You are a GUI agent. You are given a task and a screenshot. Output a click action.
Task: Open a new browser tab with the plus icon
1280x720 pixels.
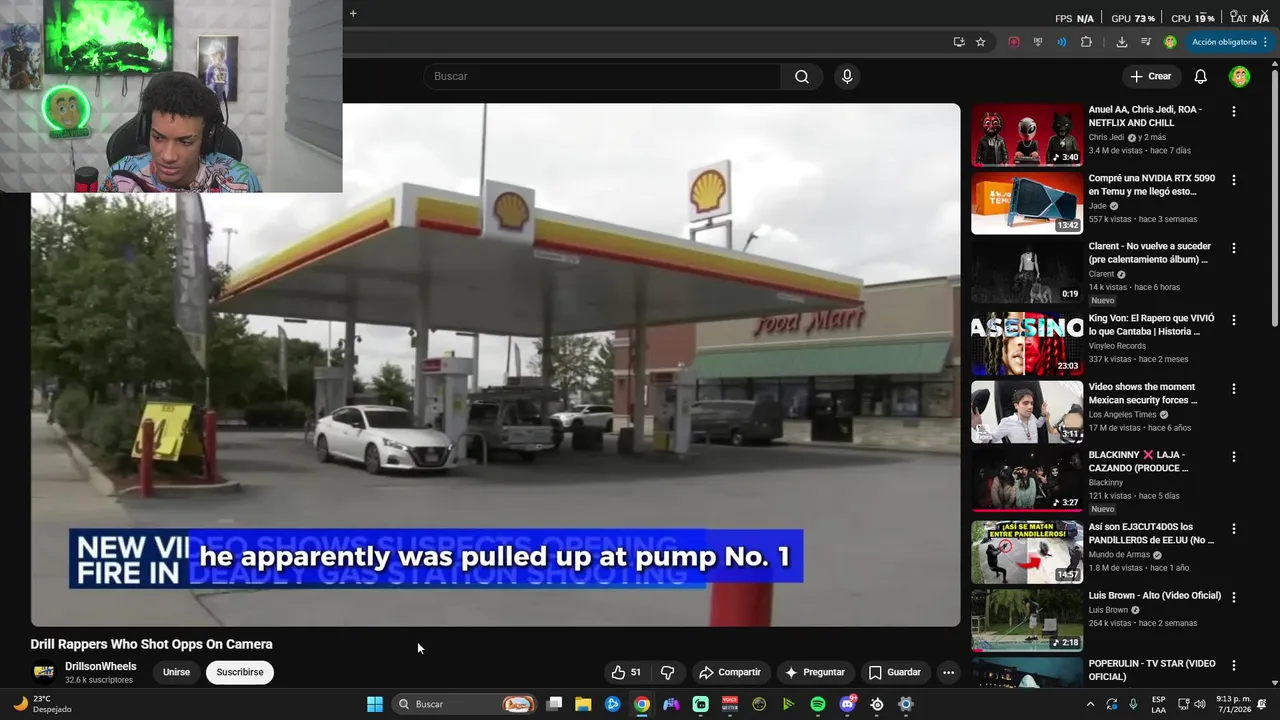pyautogui.click(x=353, y=13)
